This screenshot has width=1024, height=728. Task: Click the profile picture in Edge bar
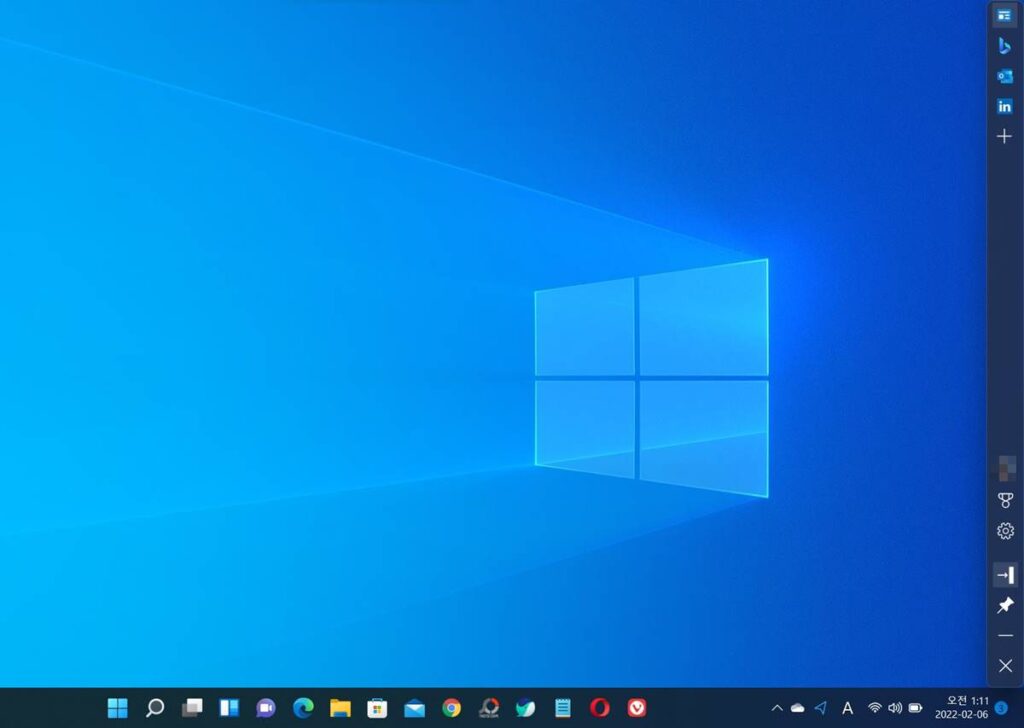pos(1005,467)
